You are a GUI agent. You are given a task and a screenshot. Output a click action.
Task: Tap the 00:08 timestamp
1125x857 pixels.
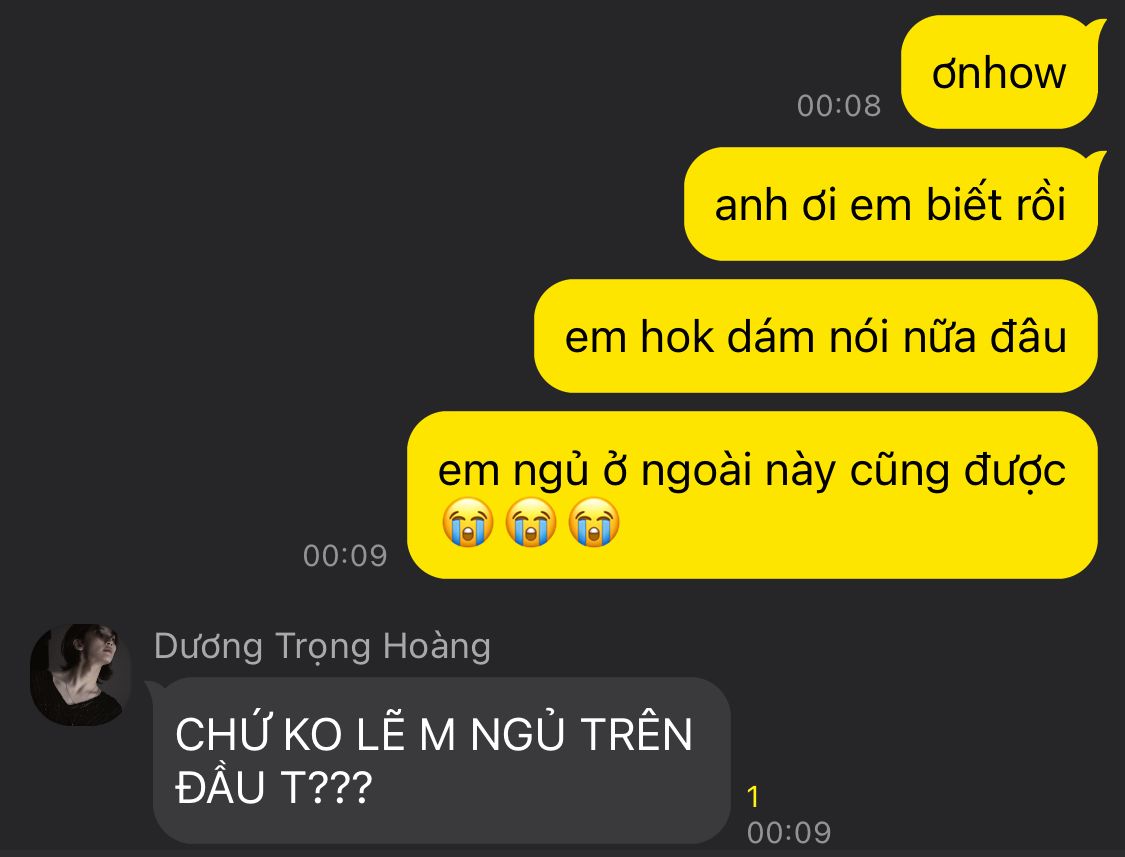click(x=839, y=106)
